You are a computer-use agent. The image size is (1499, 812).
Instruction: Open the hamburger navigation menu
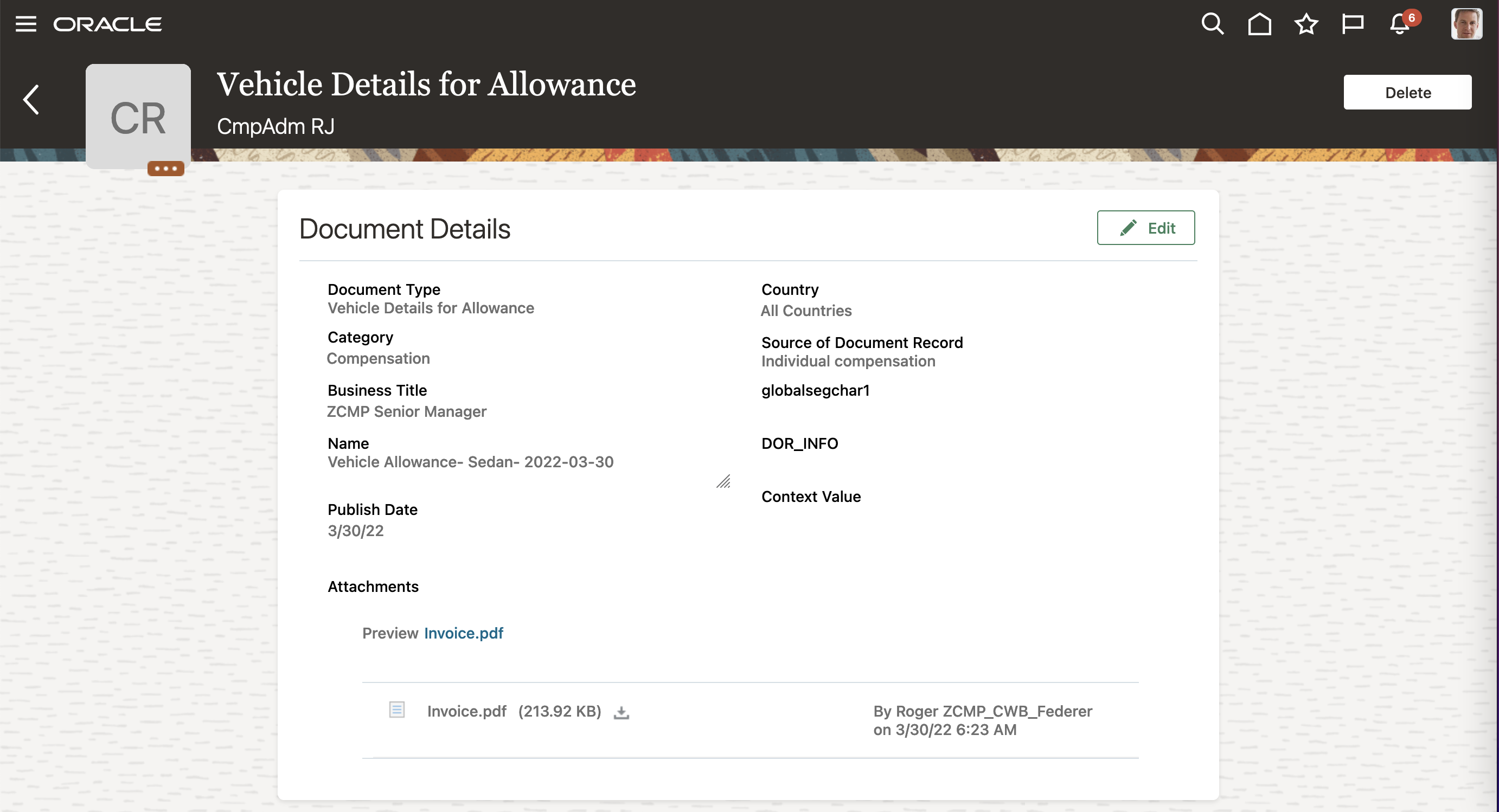point(25,24)
